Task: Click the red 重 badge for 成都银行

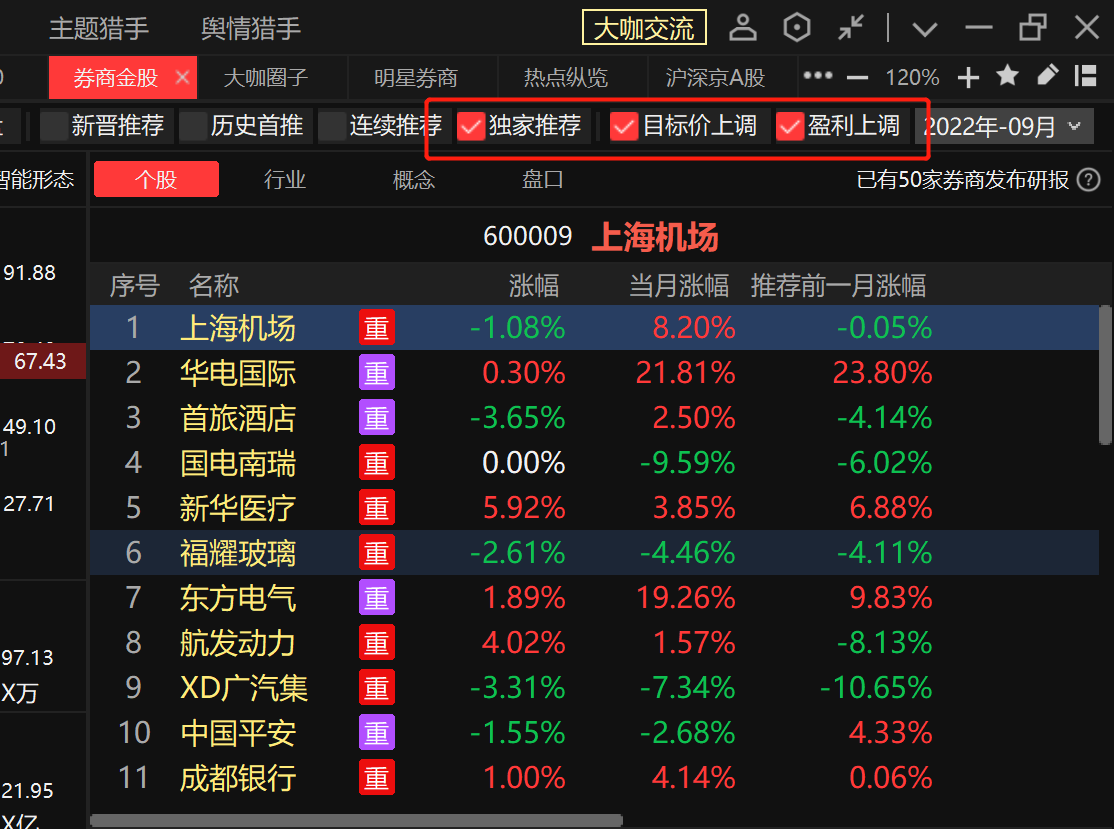Action: tap(377, 778)
